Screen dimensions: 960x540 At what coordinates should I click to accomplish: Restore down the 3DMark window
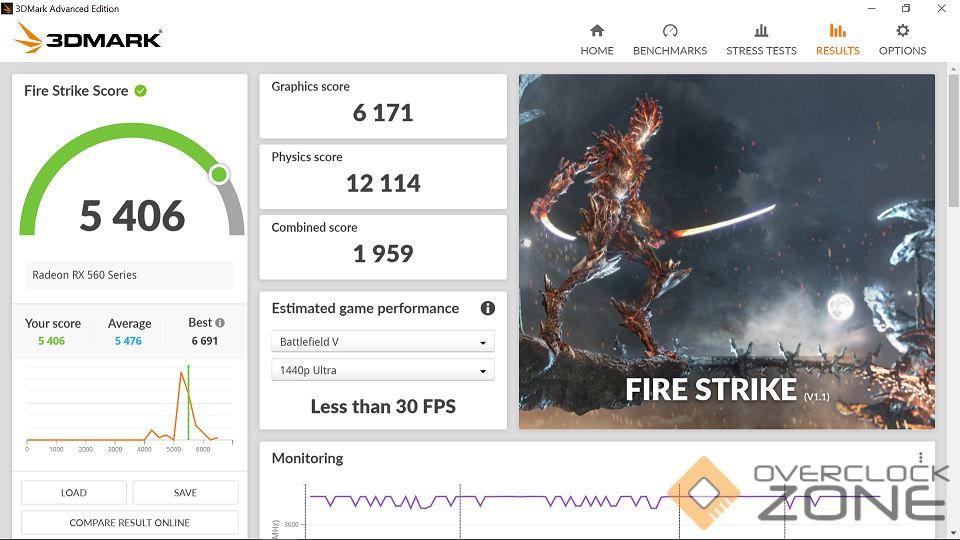(x=906, y=8)
